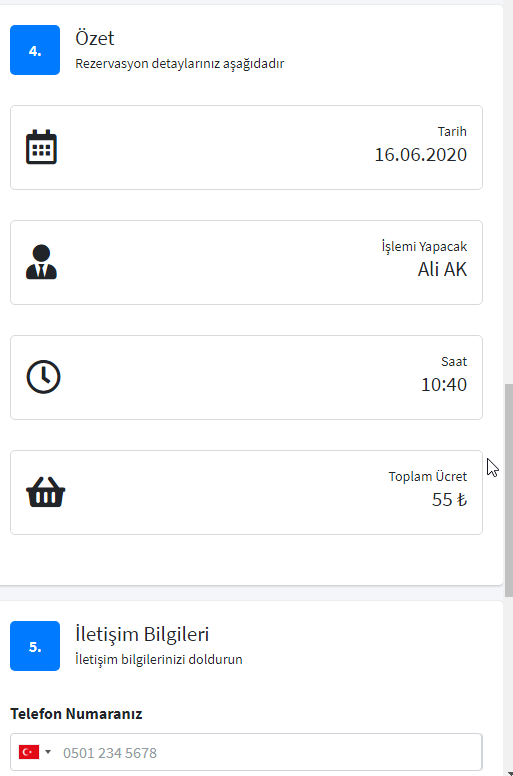Image resolution: width=513 pixels, height=776 pixels.
Task: Click the Telefon Numaranız label
Action: click(76, 714)
